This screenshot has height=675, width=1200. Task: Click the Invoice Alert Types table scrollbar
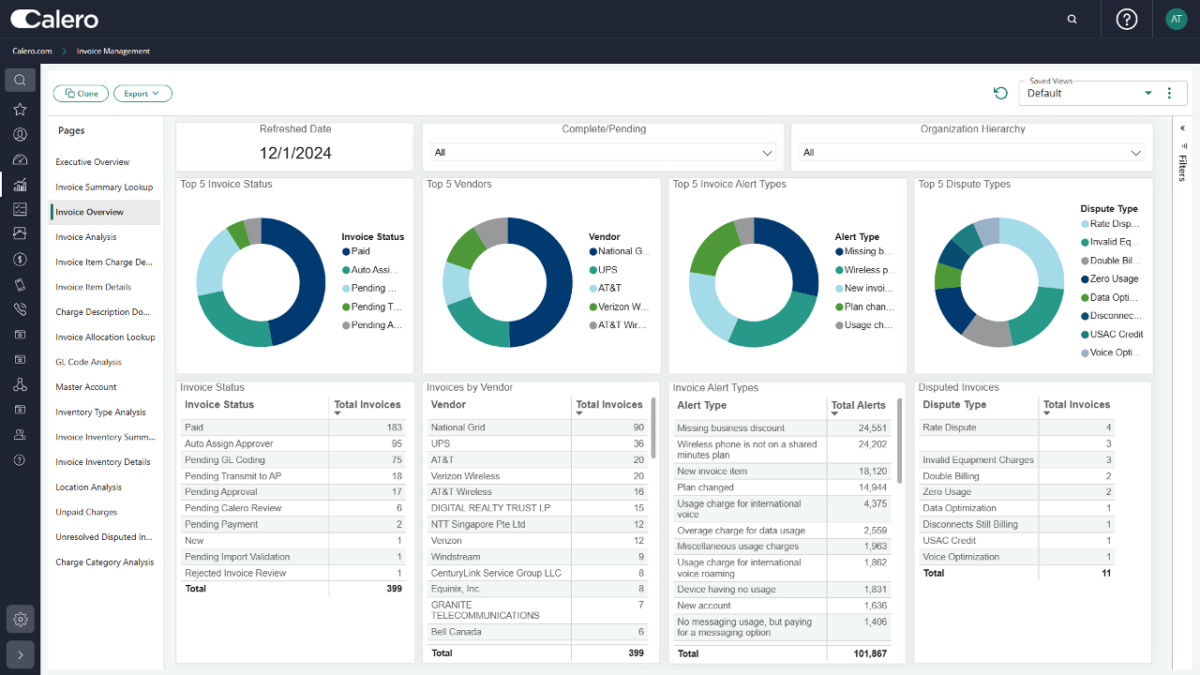[899, 440]
